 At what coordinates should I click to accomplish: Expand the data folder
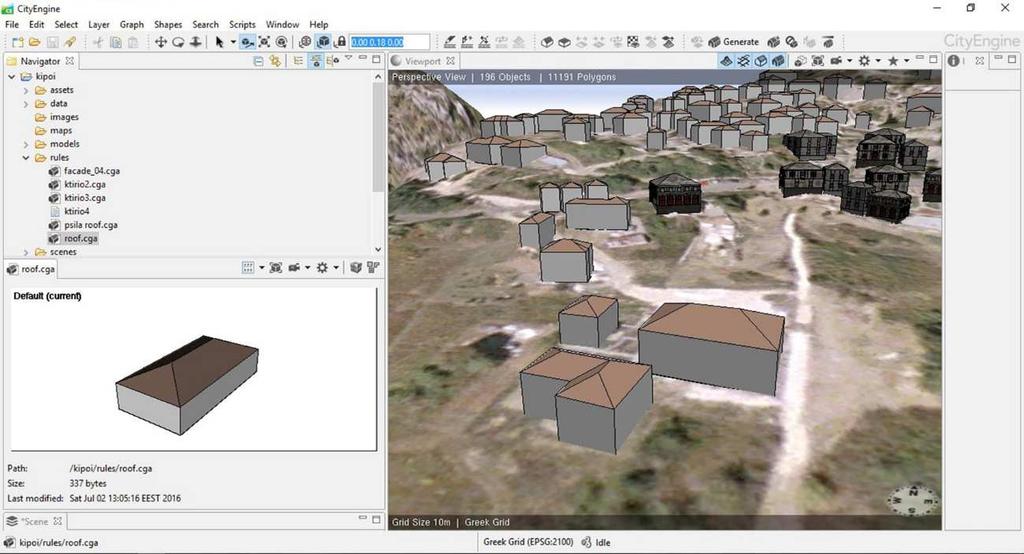click(x=26, y=104)
